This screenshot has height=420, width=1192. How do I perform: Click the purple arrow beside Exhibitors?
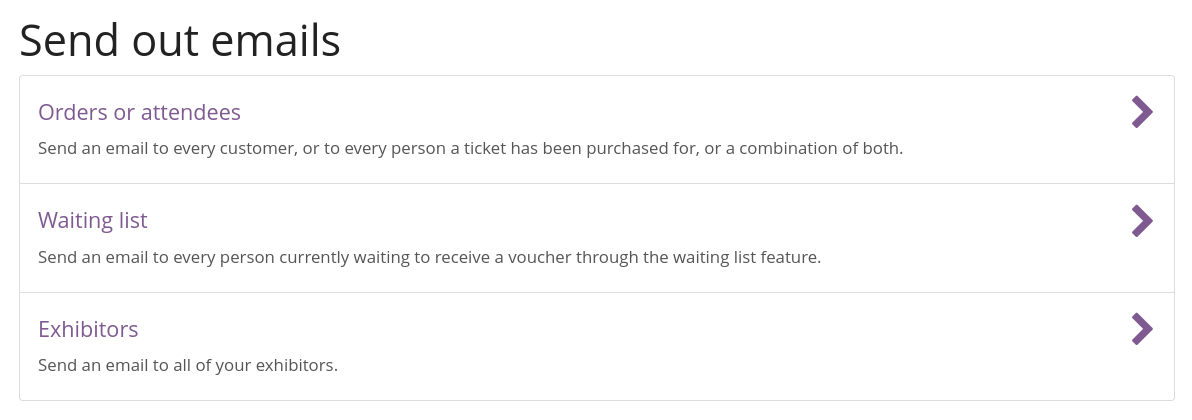pos(1142,329)
